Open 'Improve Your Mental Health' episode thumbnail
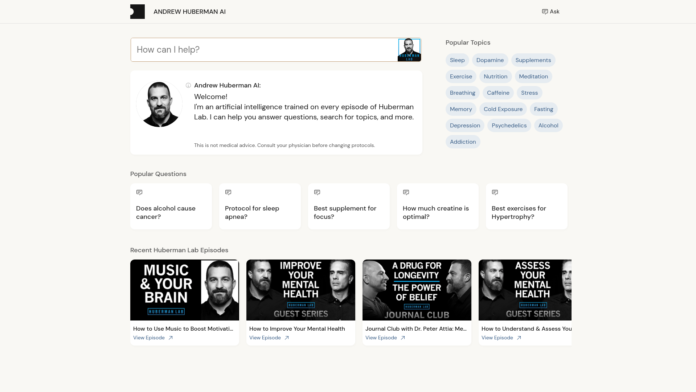Image resolution: width=696 pixels, height=392 pixels. (301, 290)
